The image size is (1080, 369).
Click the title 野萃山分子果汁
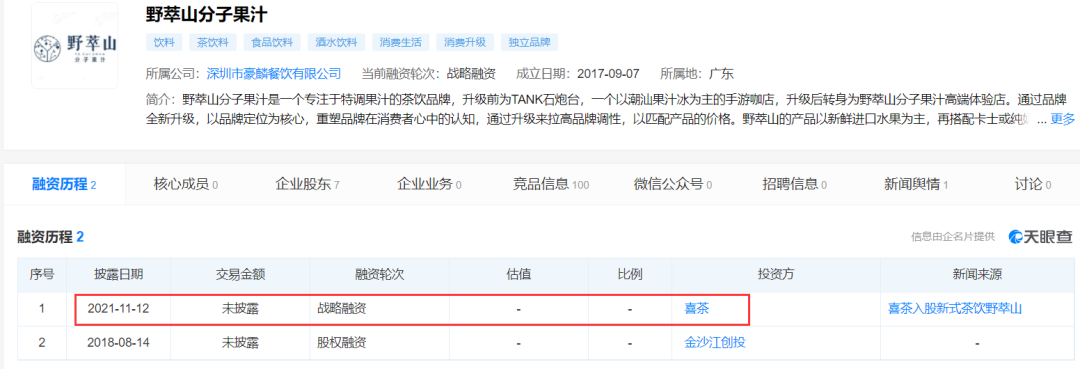pos(206,15)
